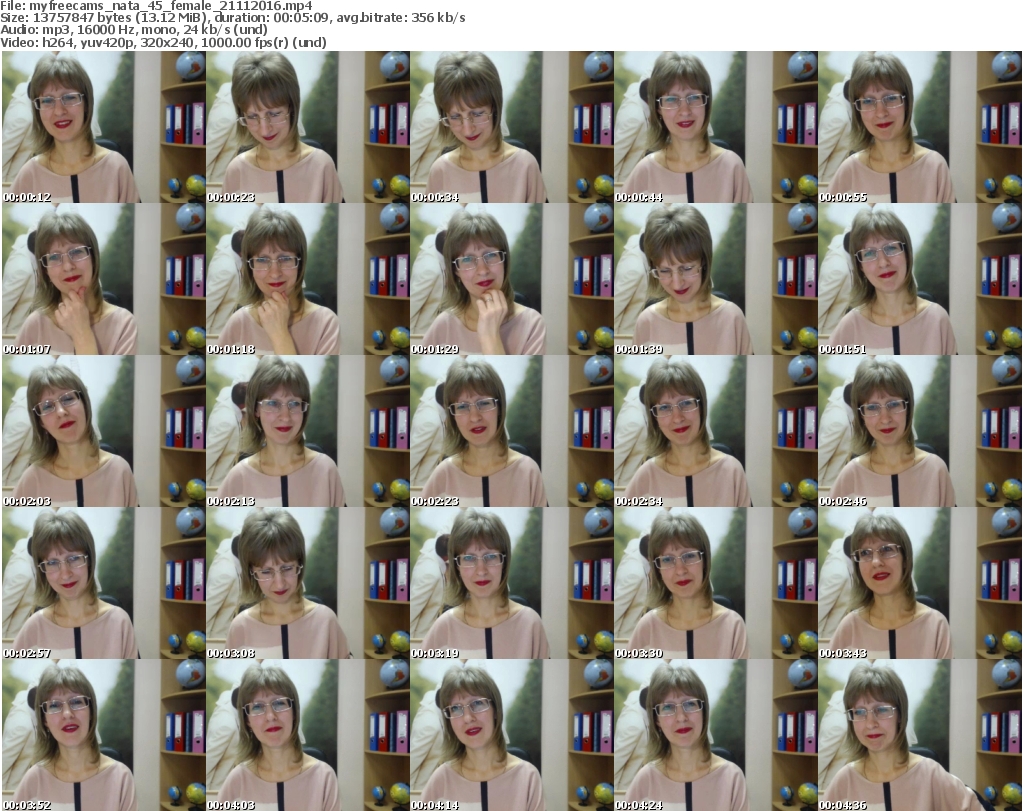
Task: Click the Size and duration info line
Action: tap(232, 18)
